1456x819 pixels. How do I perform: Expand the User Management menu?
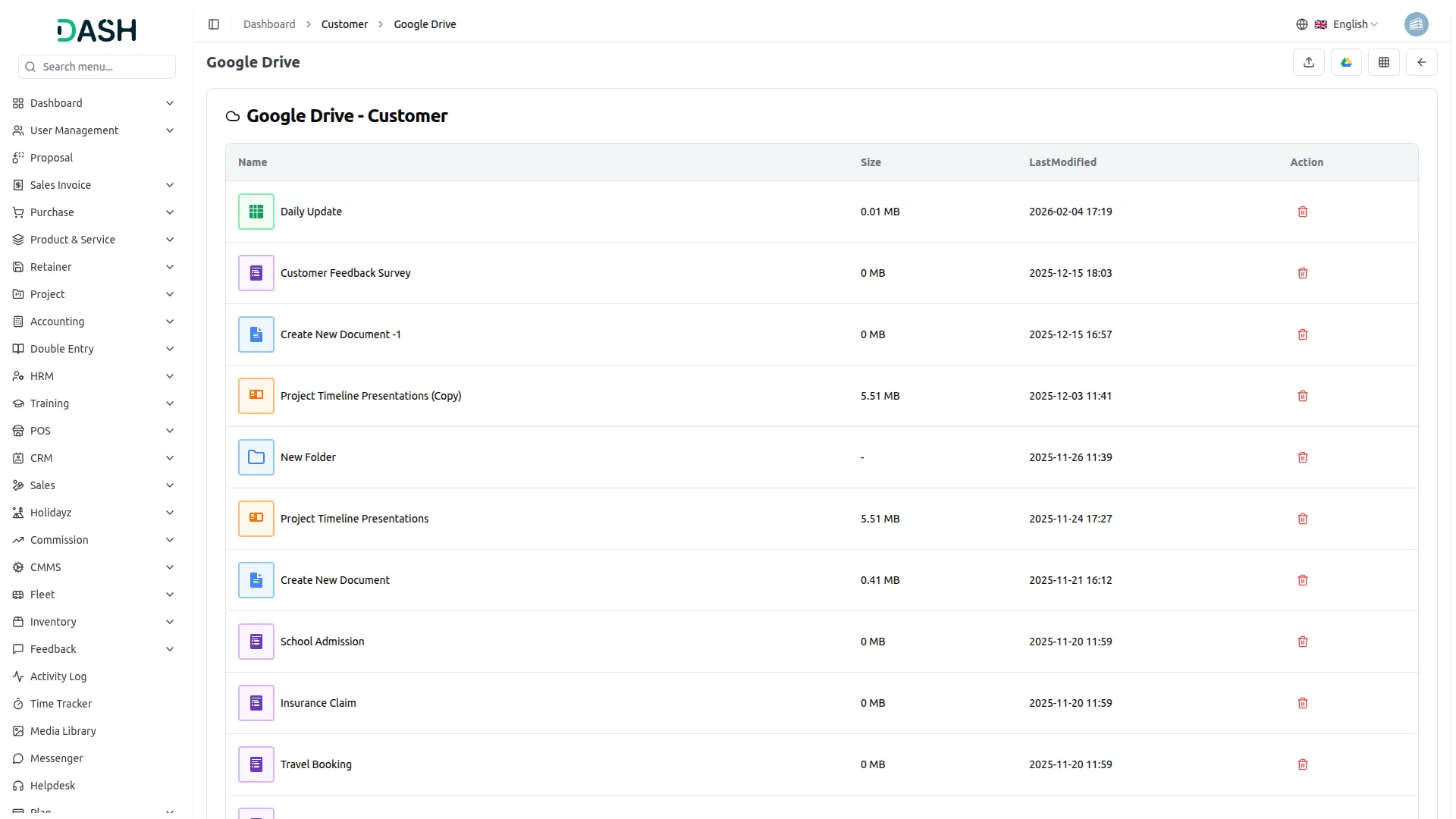point(94,130)
